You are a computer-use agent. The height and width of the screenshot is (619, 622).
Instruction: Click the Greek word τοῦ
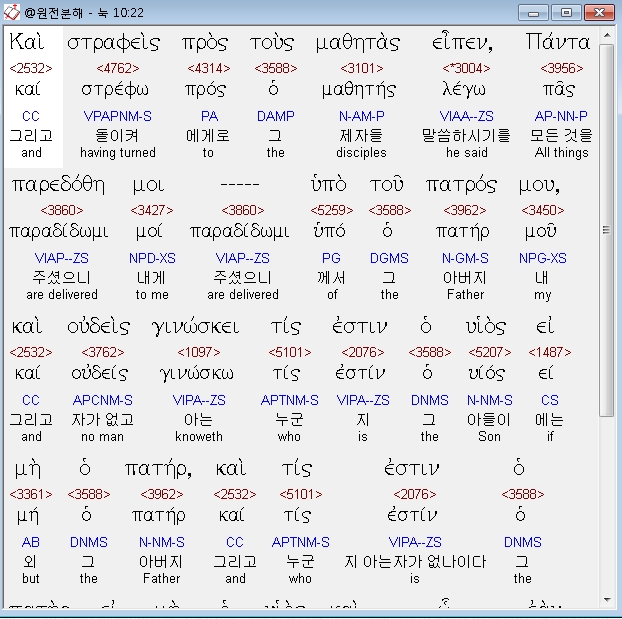click(386, 184)
